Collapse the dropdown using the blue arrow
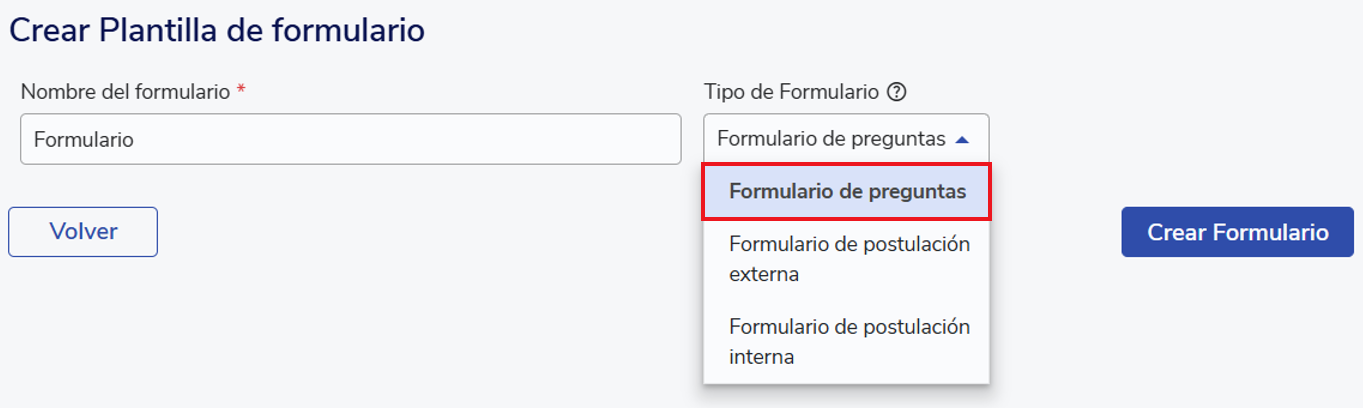Viewport: 1363px width, 408px height. [x=962, y=140]
